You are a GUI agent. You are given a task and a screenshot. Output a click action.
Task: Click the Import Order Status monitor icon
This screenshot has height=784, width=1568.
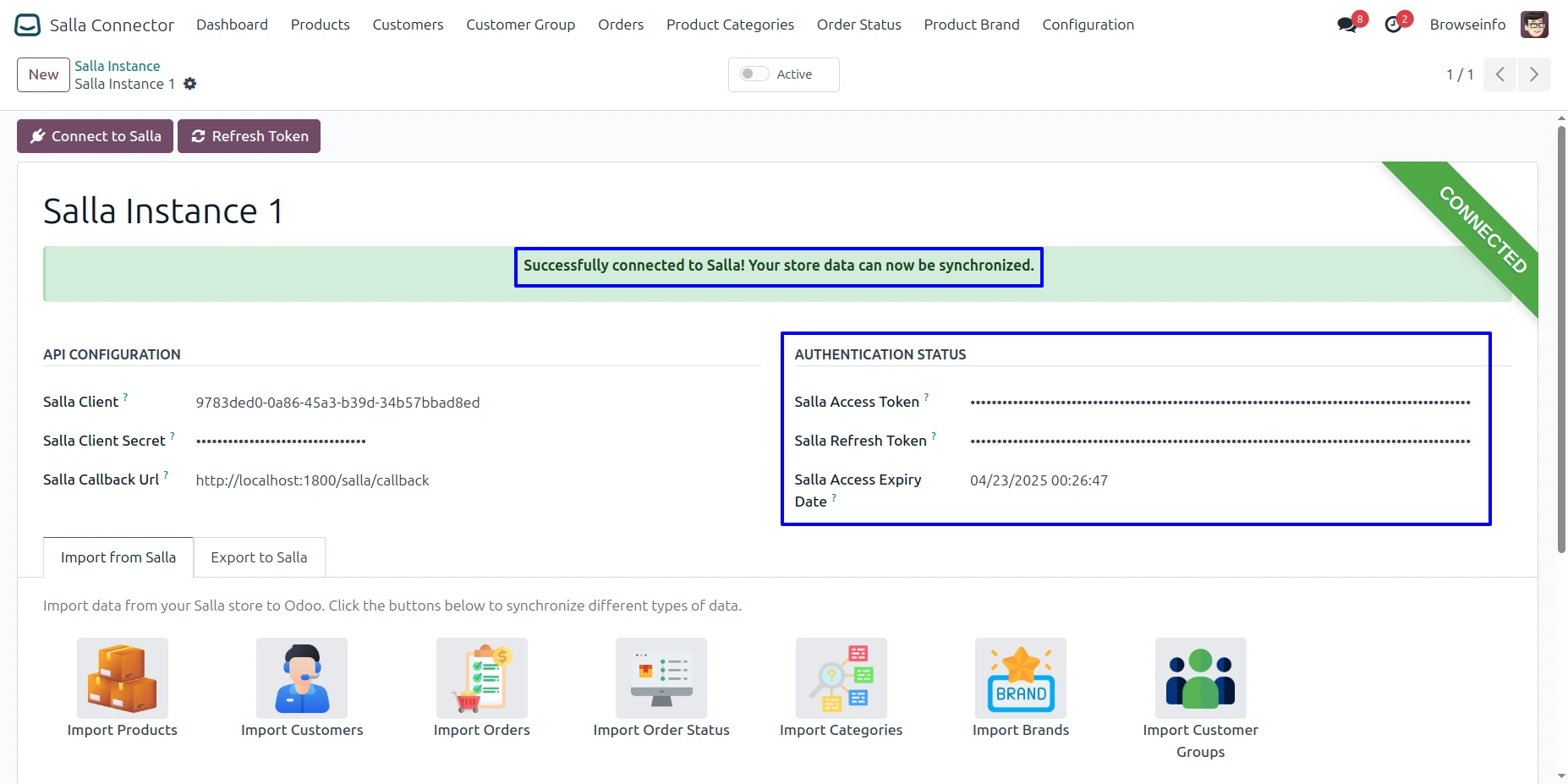point(661,678)
